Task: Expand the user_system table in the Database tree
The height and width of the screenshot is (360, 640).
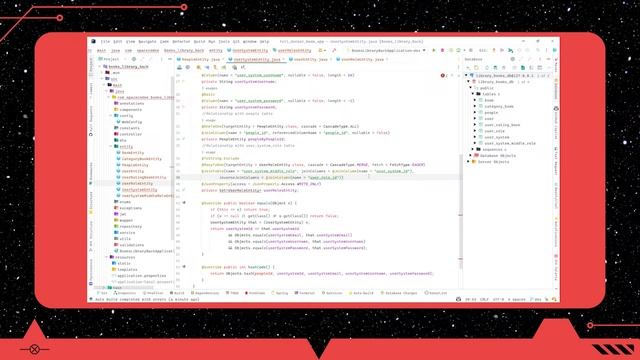Action: click(x=476, y=137)
